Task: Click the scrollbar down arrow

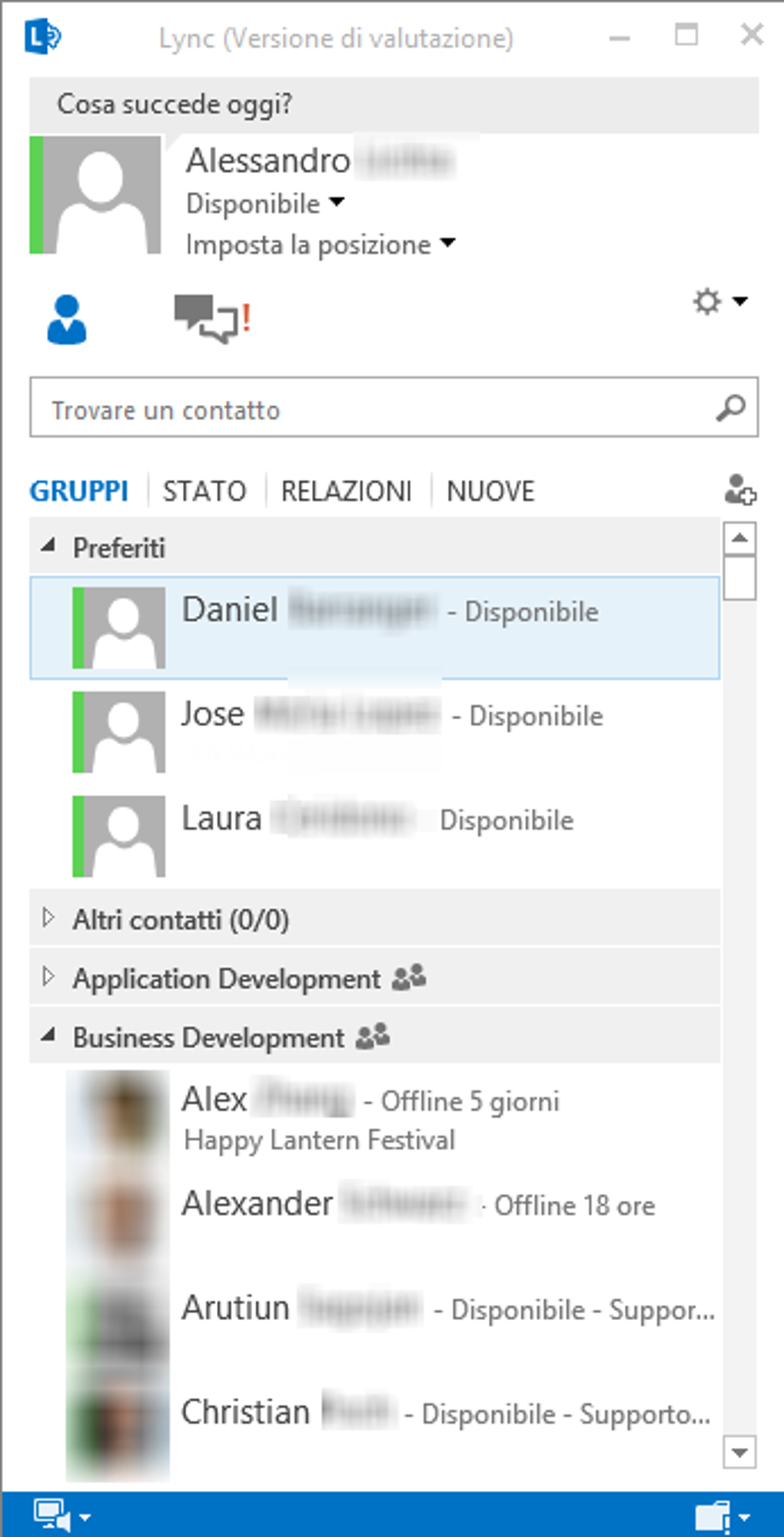Action: (739, 1452)
